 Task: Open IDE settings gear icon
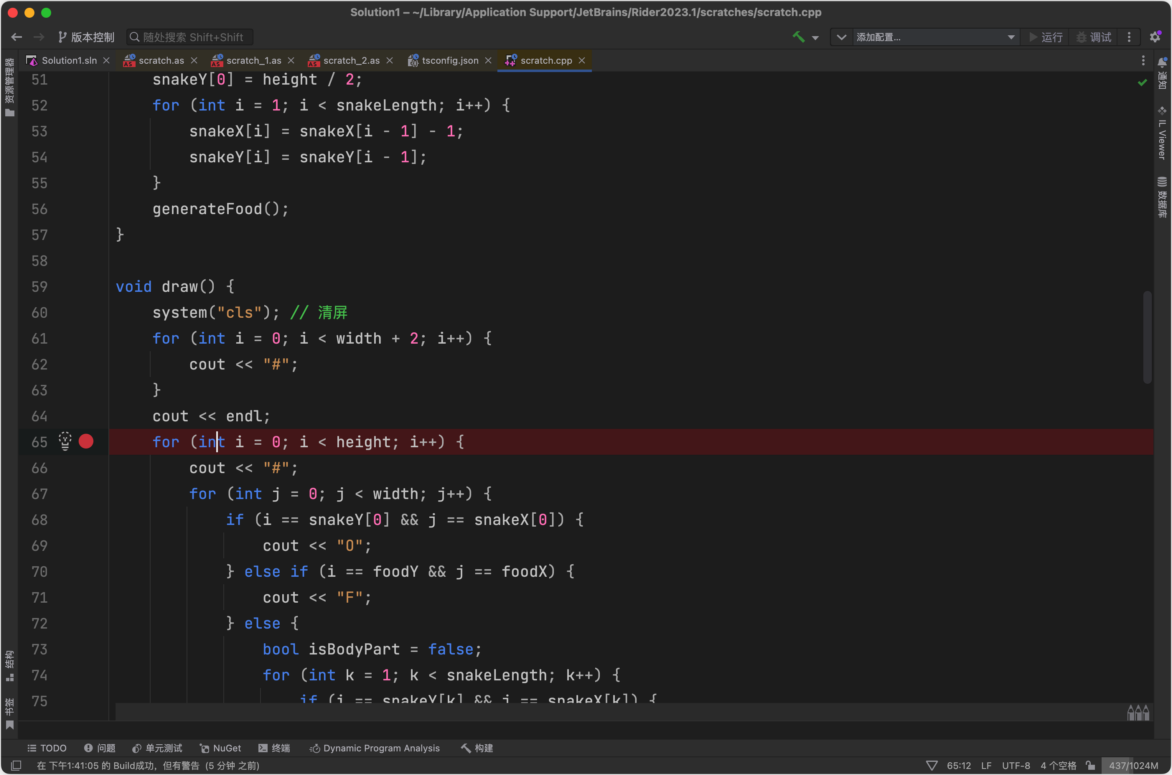click(x=1156, y=37)
